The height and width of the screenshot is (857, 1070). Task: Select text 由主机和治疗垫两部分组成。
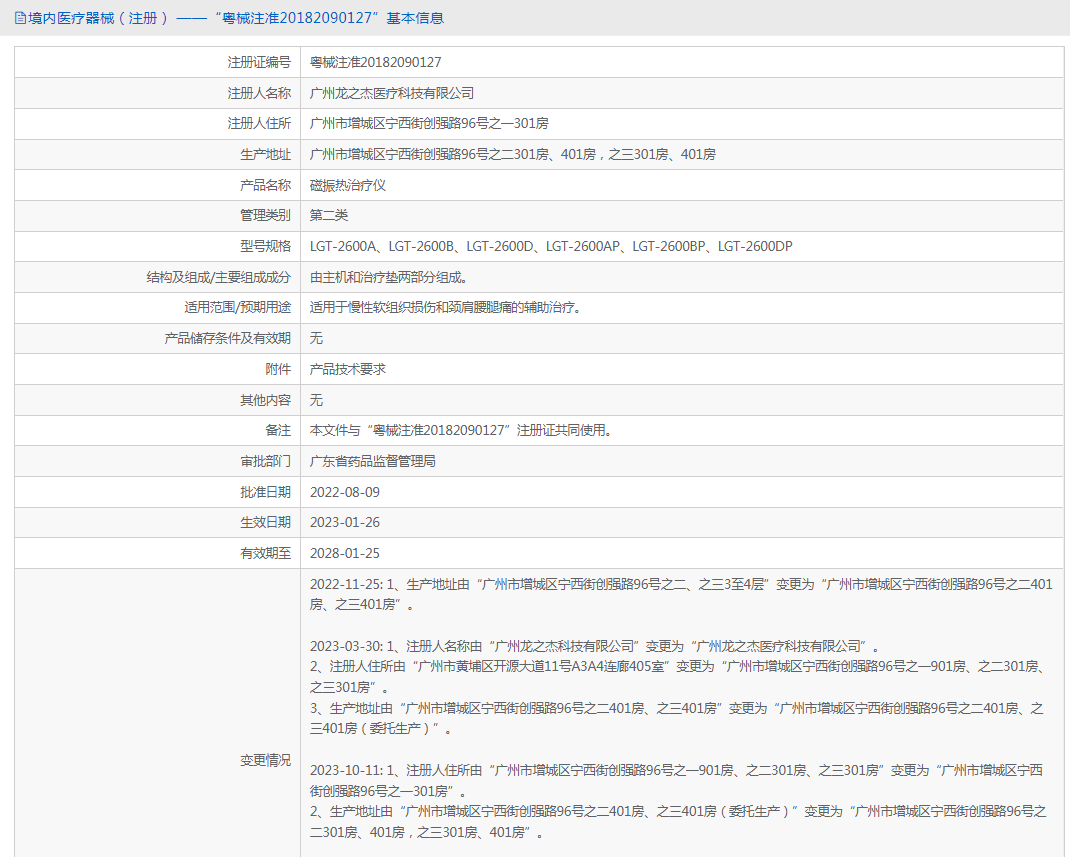389,277
